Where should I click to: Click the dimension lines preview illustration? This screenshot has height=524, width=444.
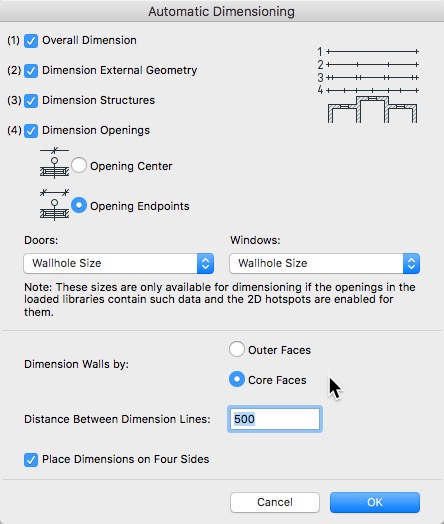367,71
